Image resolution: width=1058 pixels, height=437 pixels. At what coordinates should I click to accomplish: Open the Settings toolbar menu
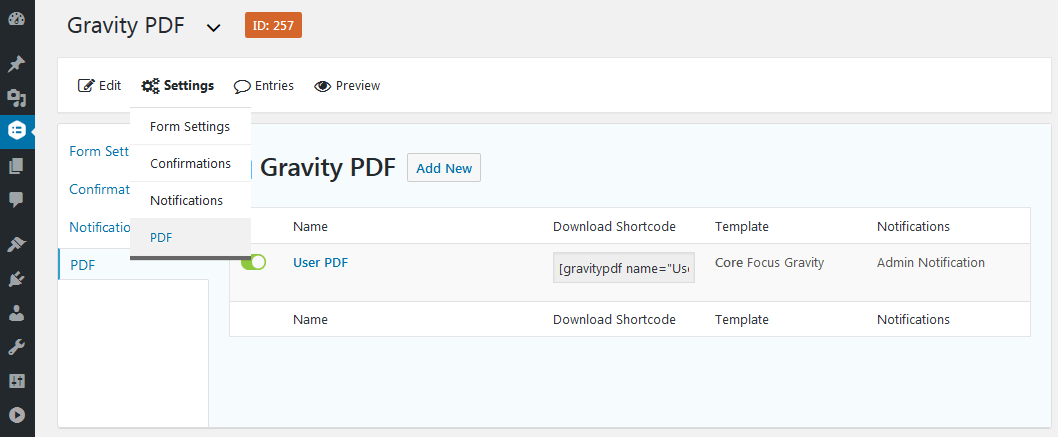click(x=177, y=86)
